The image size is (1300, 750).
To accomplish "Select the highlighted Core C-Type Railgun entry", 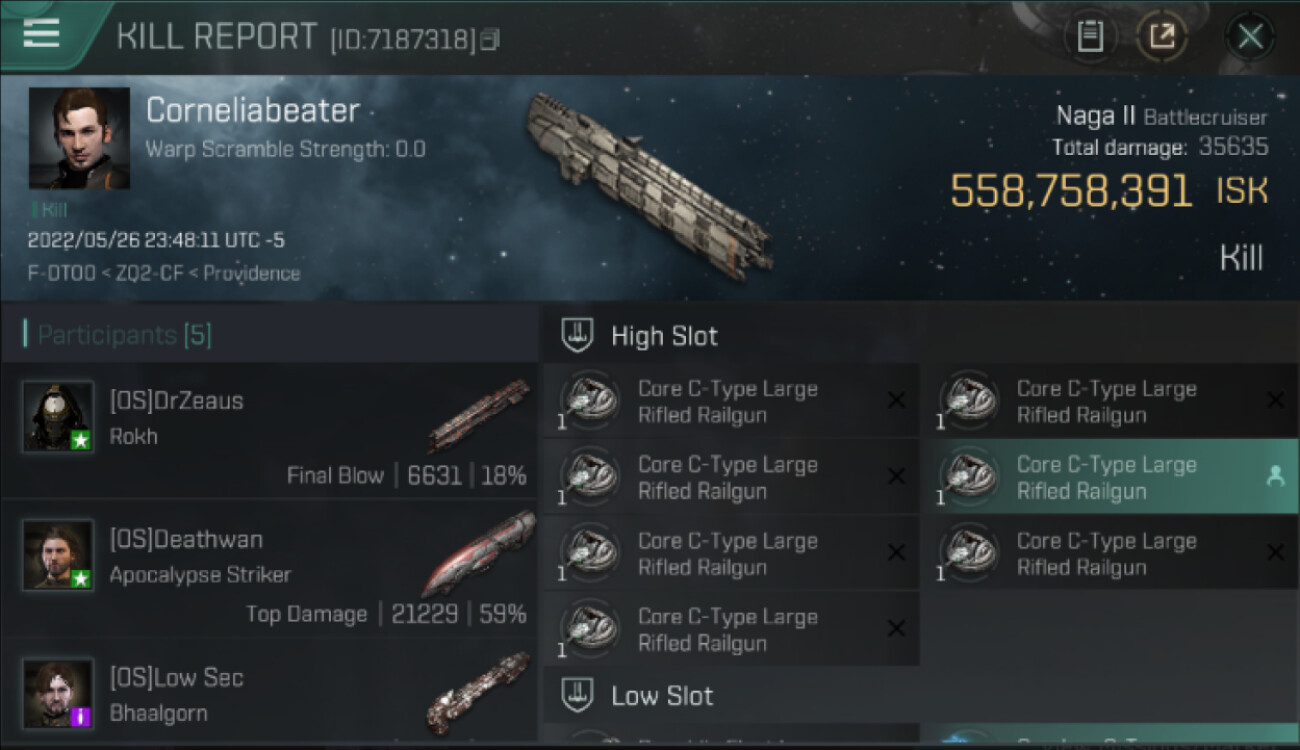I will click(1109, 477).
